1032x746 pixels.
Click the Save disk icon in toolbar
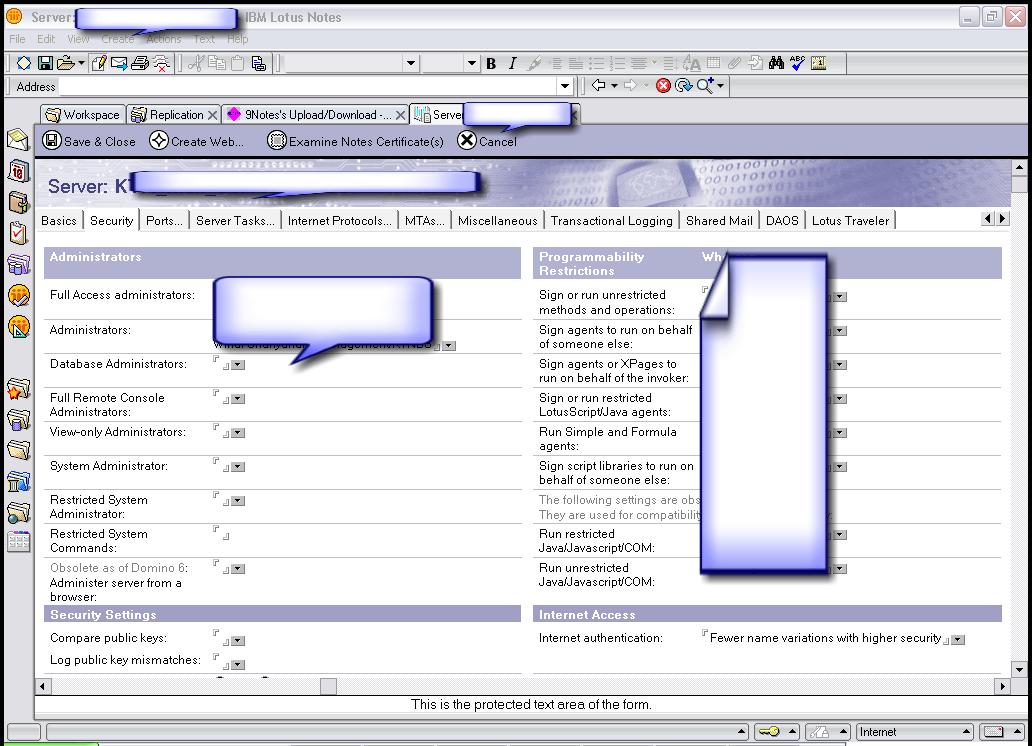click(x=45, y=63)
